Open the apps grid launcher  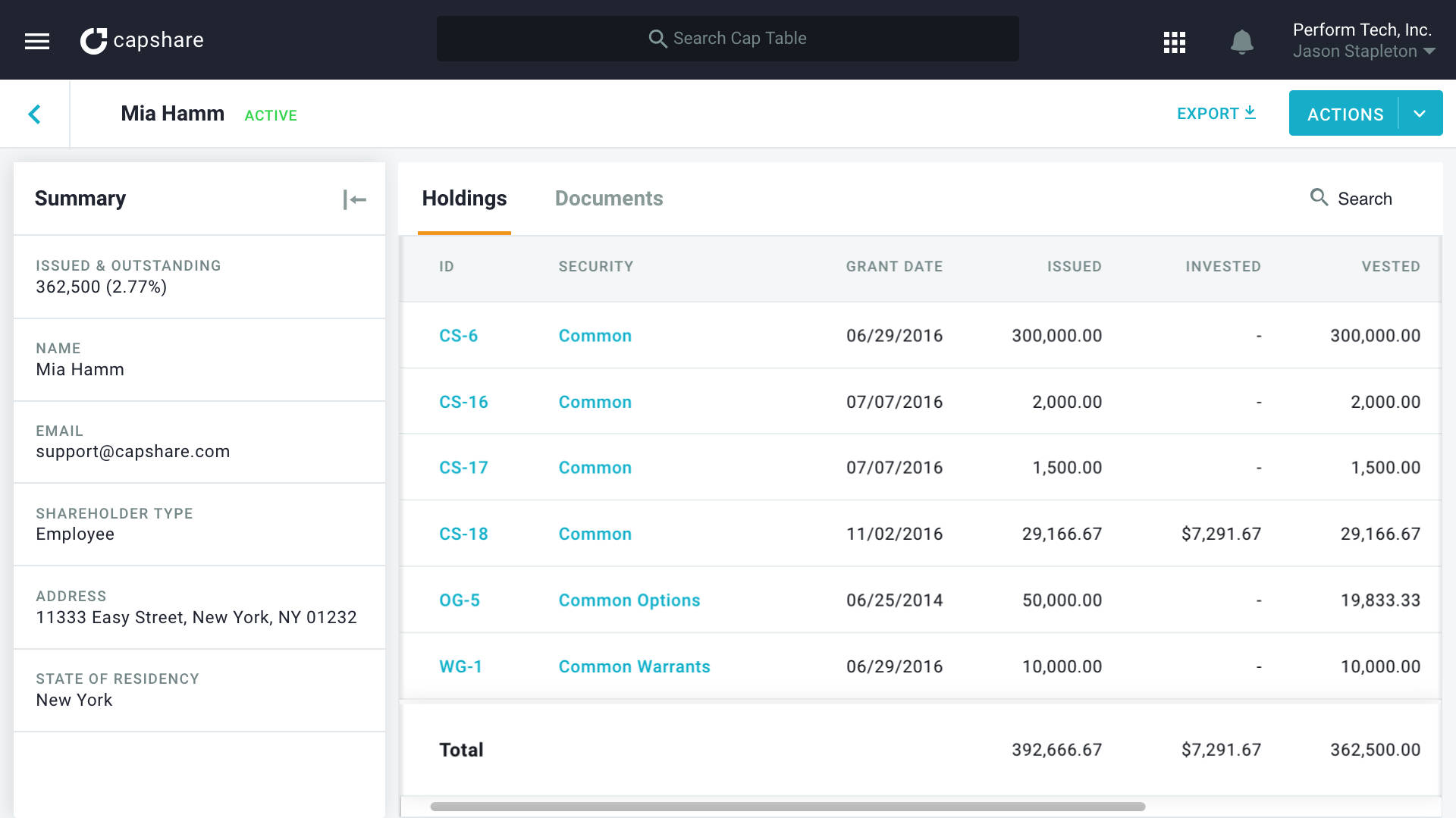1174,42
